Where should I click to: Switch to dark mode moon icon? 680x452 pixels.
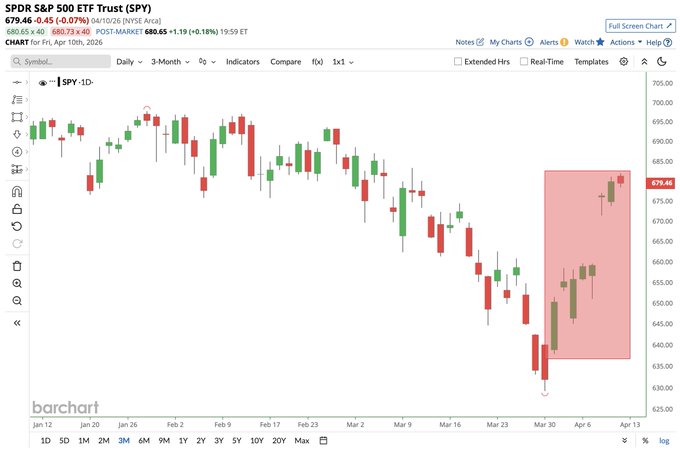[x=662, y=62]
